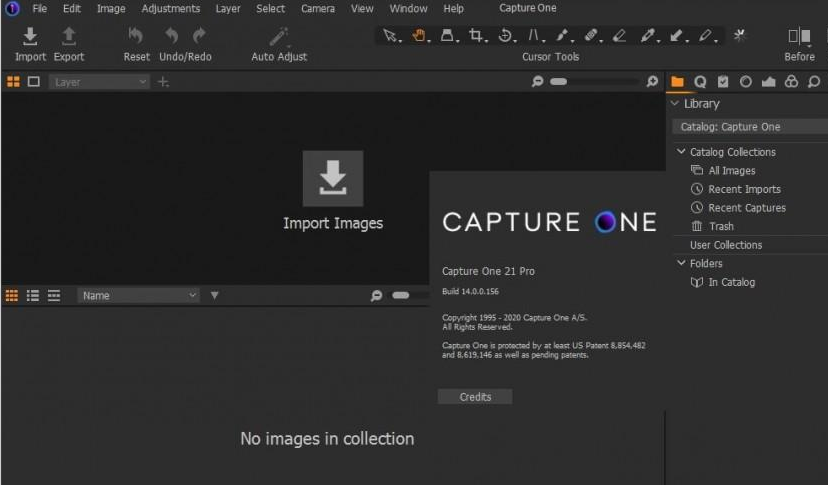Open the File menu
Image resolution: width=828 pixels, height=485 pixels.
[40, 8]
